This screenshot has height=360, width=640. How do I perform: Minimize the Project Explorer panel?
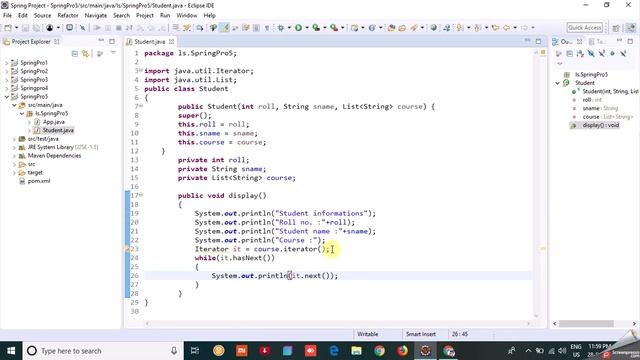coord(101,41)
